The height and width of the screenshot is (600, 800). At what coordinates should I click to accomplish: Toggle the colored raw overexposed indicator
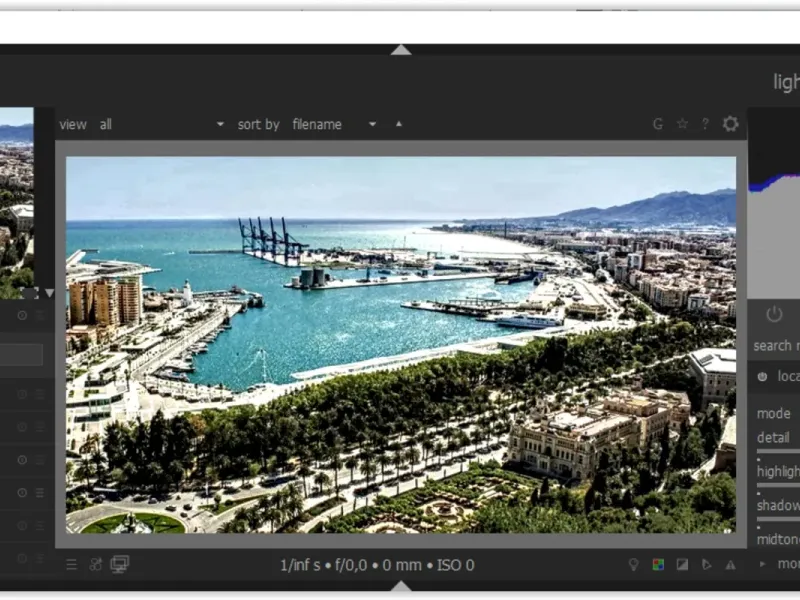click(x=658, y=564)
